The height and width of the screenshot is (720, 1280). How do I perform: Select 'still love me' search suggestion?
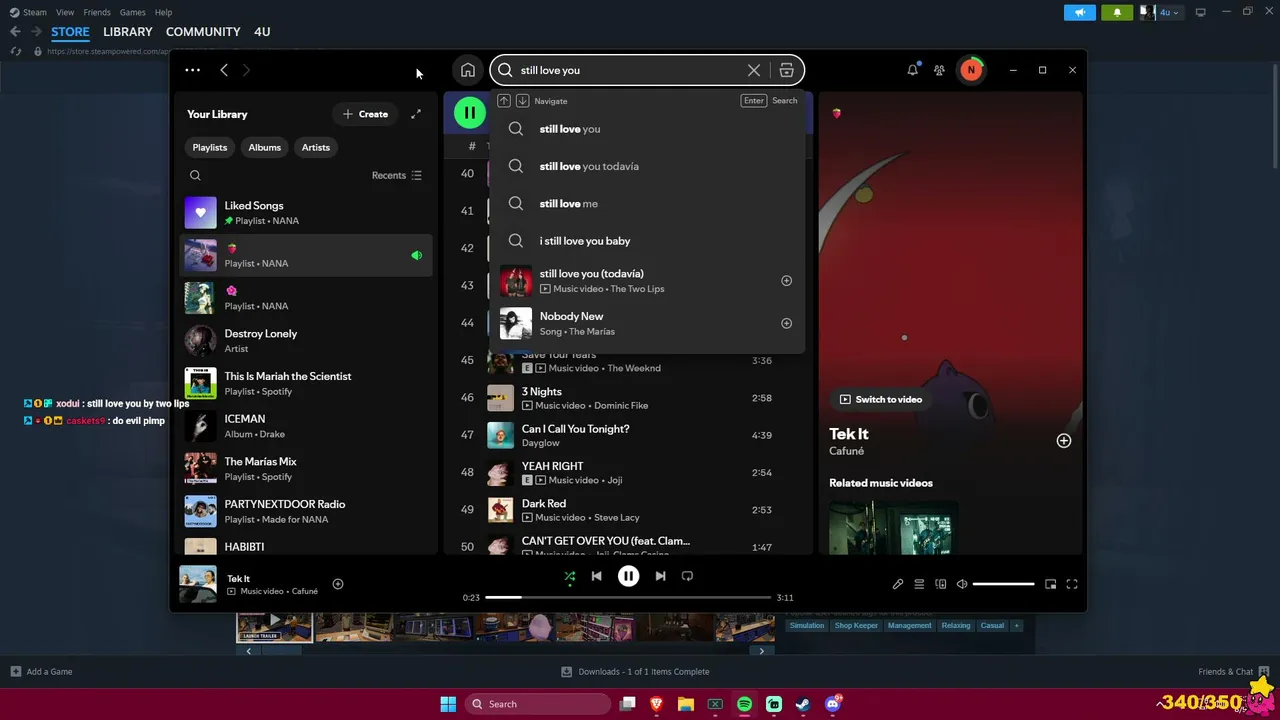[647, 203]
